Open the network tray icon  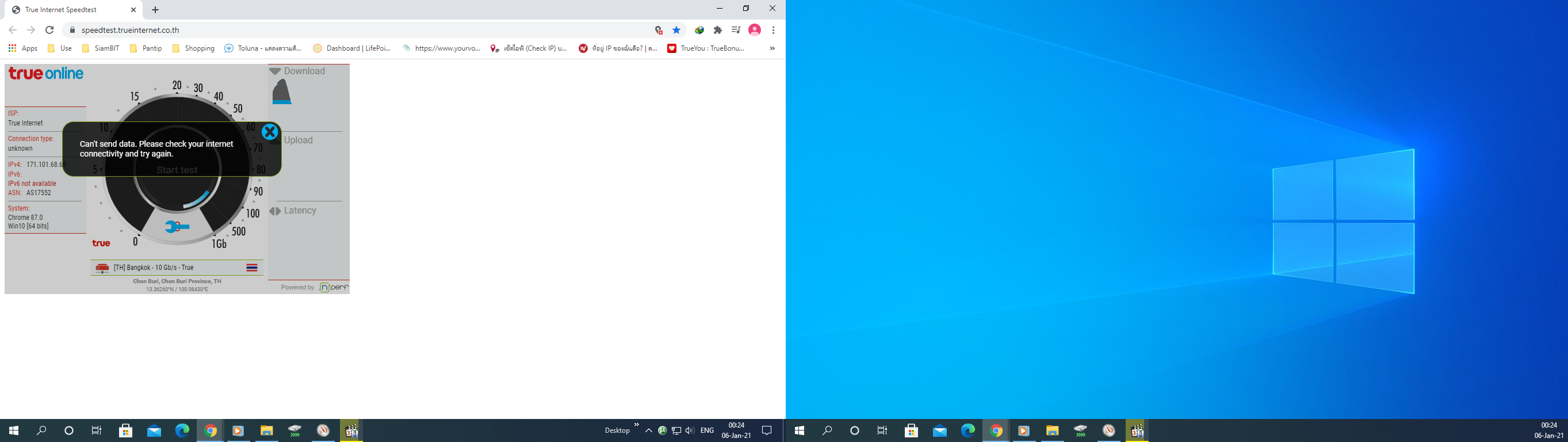tap(676, 430)
